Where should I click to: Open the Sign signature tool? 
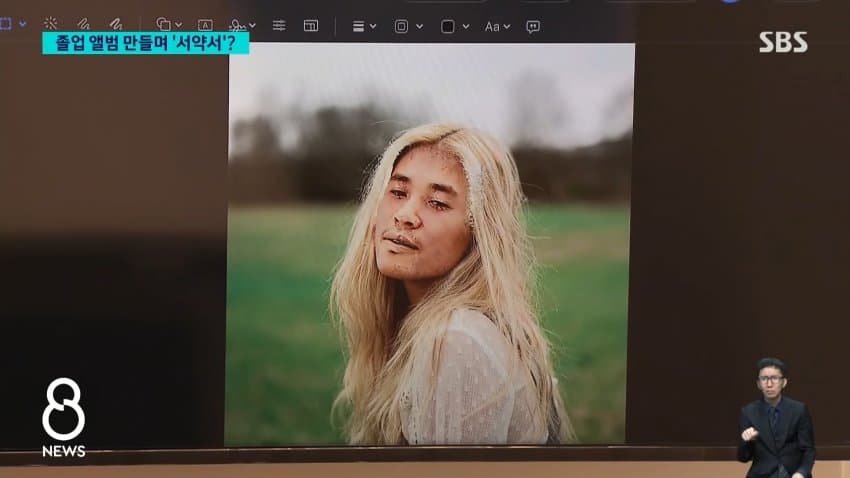coord(237,25)
